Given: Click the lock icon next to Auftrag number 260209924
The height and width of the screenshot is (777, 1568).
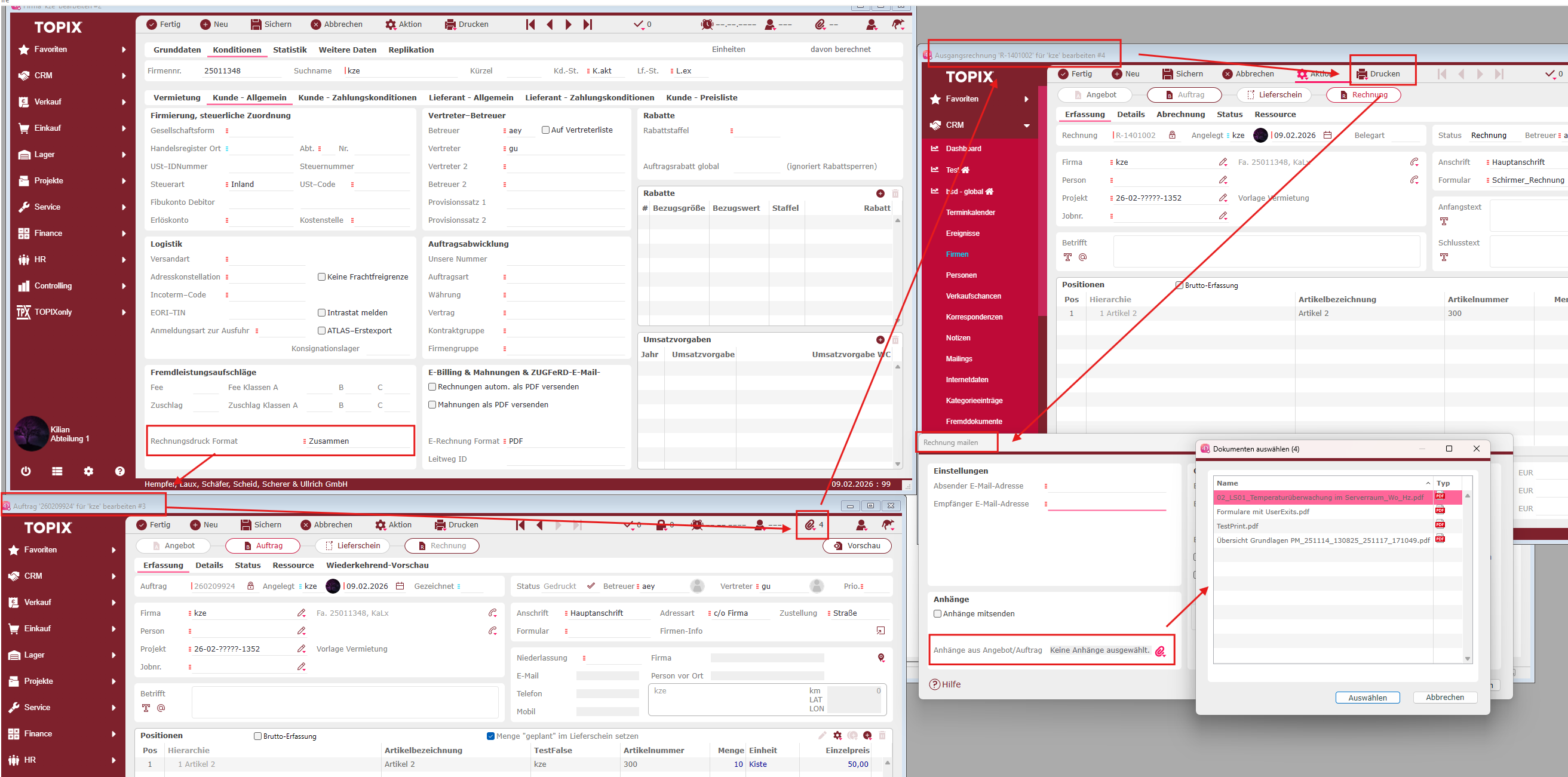Looking at the screenshot, I should click(250, 586).
